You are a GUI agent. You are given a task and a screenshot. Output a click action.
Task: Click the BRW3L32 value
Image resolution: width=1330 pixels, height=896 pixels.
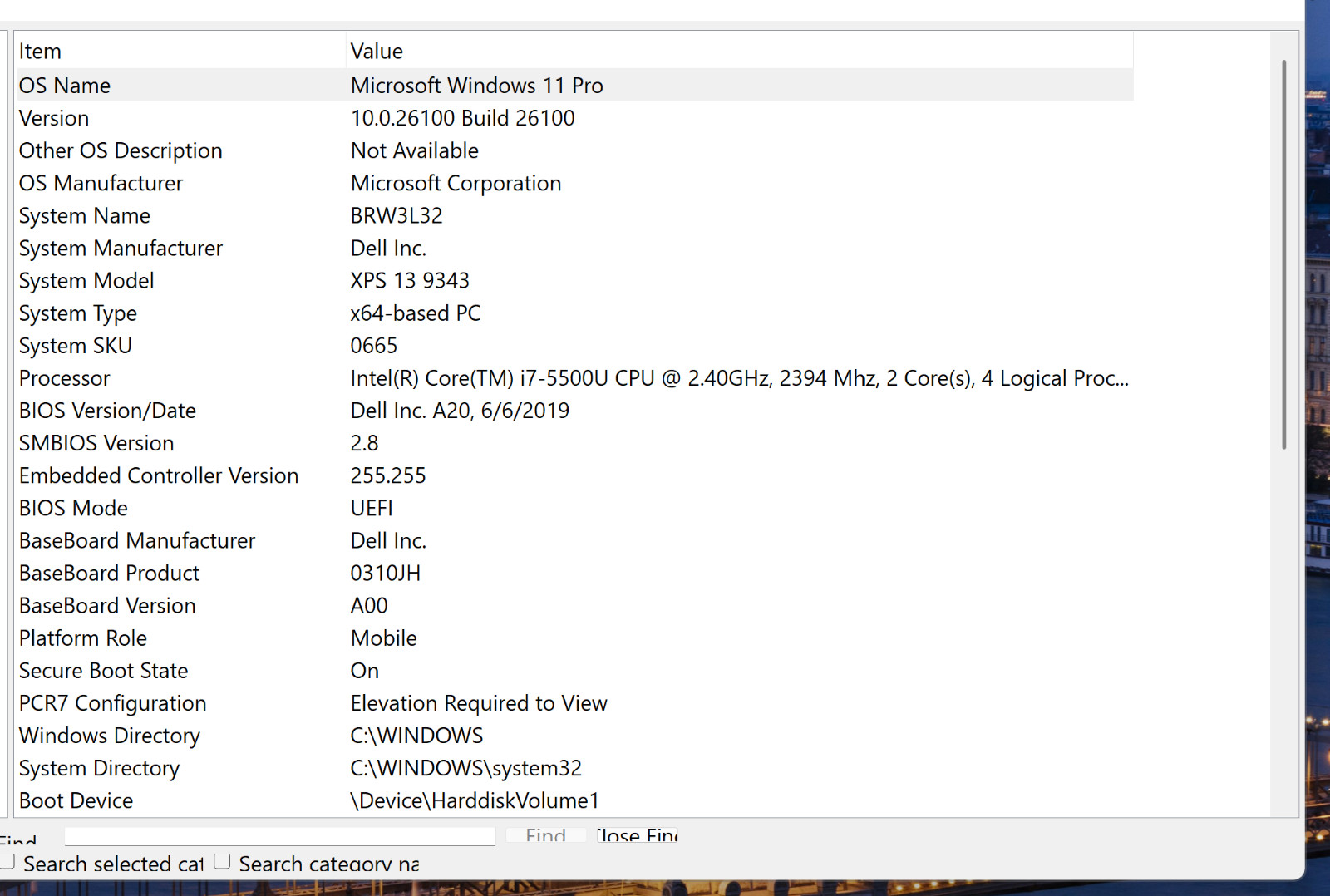(x=397, y=215)
